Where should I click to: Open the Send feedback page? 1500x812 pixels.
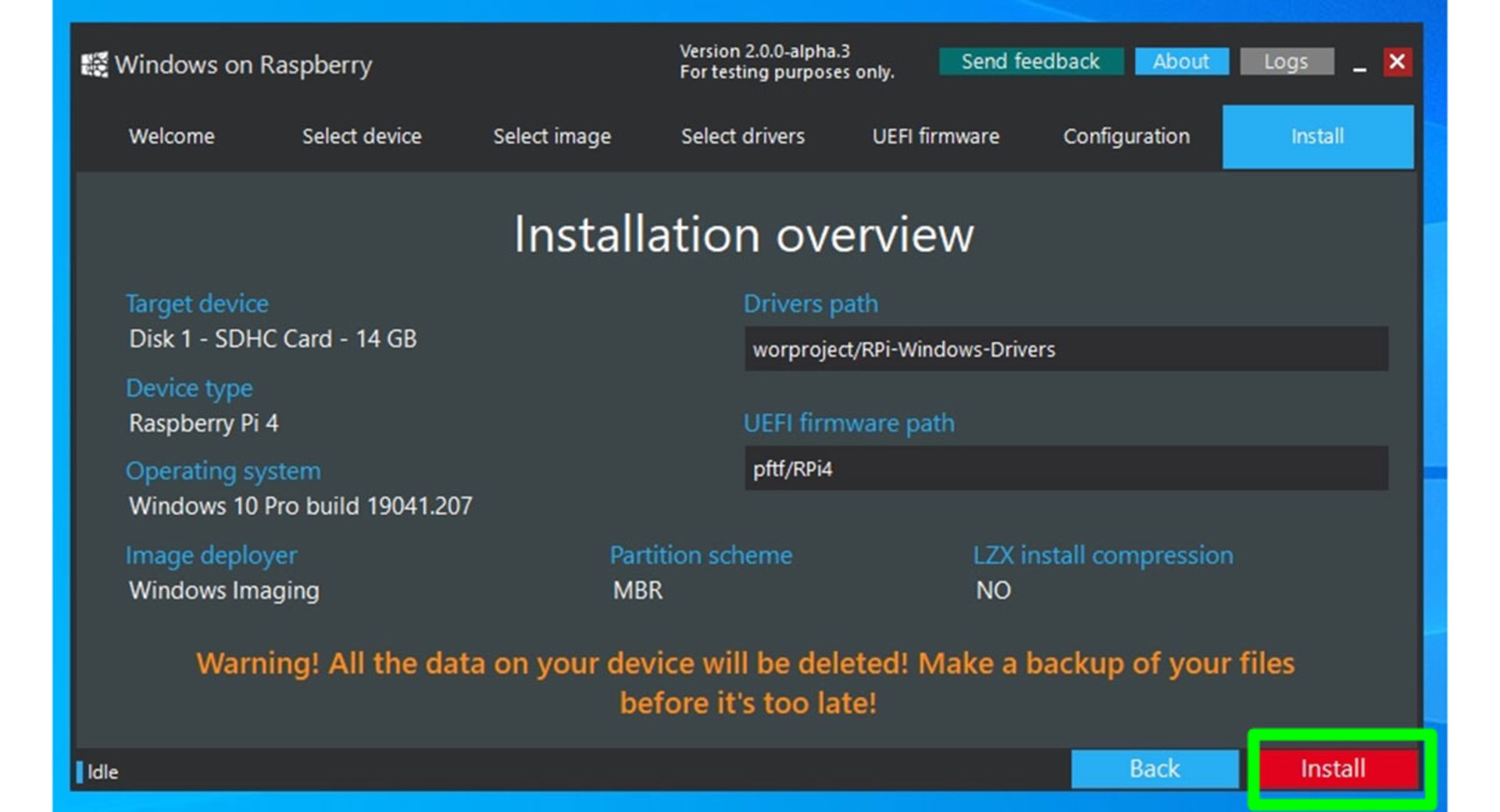tap(1030, 62)
